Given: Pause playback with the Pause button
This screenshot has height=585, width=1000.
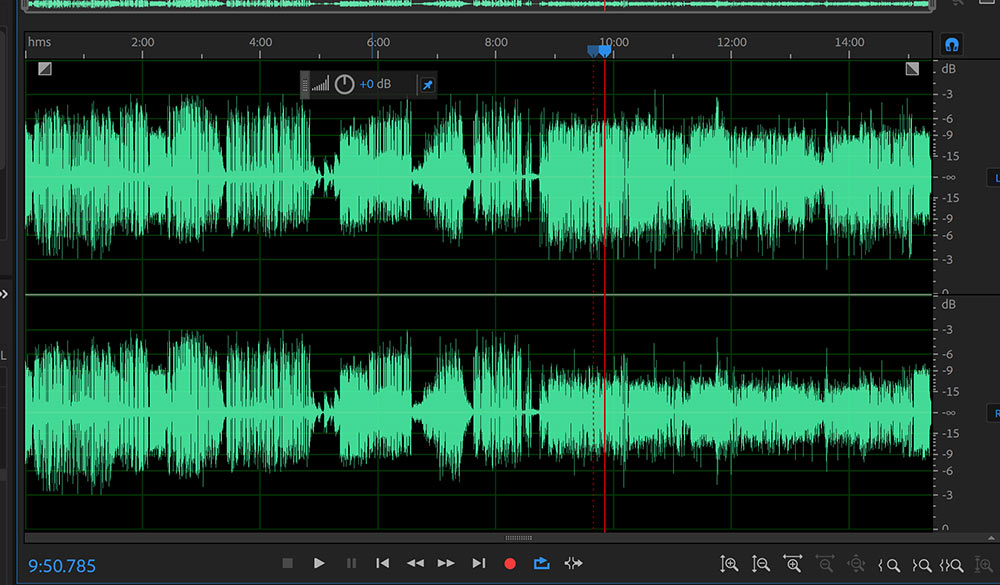Looking at the screenshot, I should (351, 563).
